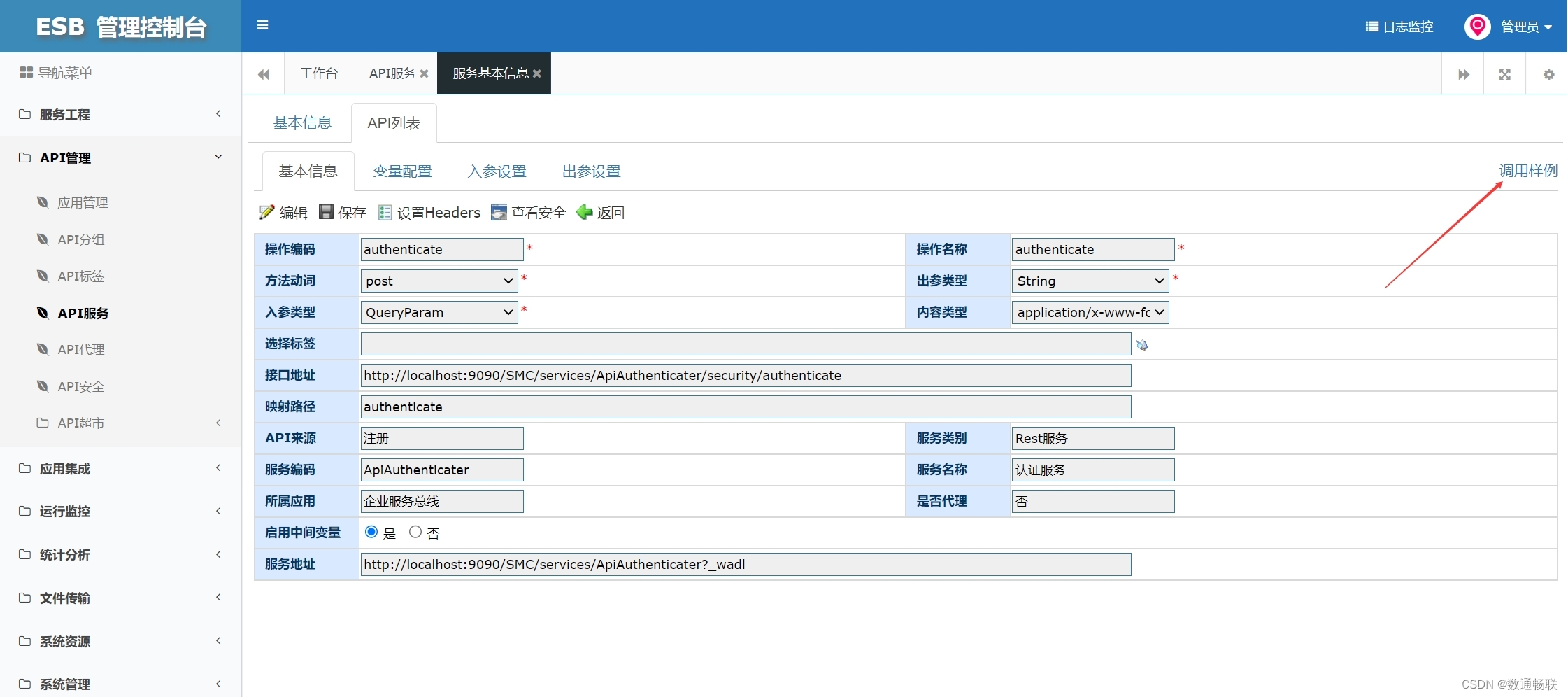Screen dimensions: 1568x697
Task: Open the 日志监控 log monitor
Action: [1399, 27]
